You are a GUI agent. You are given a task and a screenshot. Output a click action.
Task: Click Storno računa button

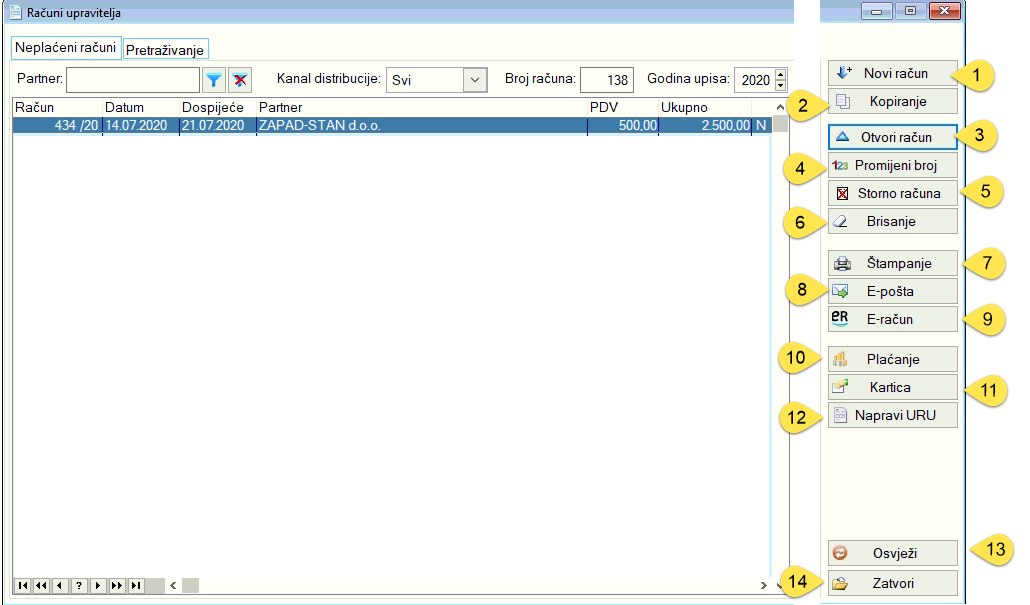[894, 194]
